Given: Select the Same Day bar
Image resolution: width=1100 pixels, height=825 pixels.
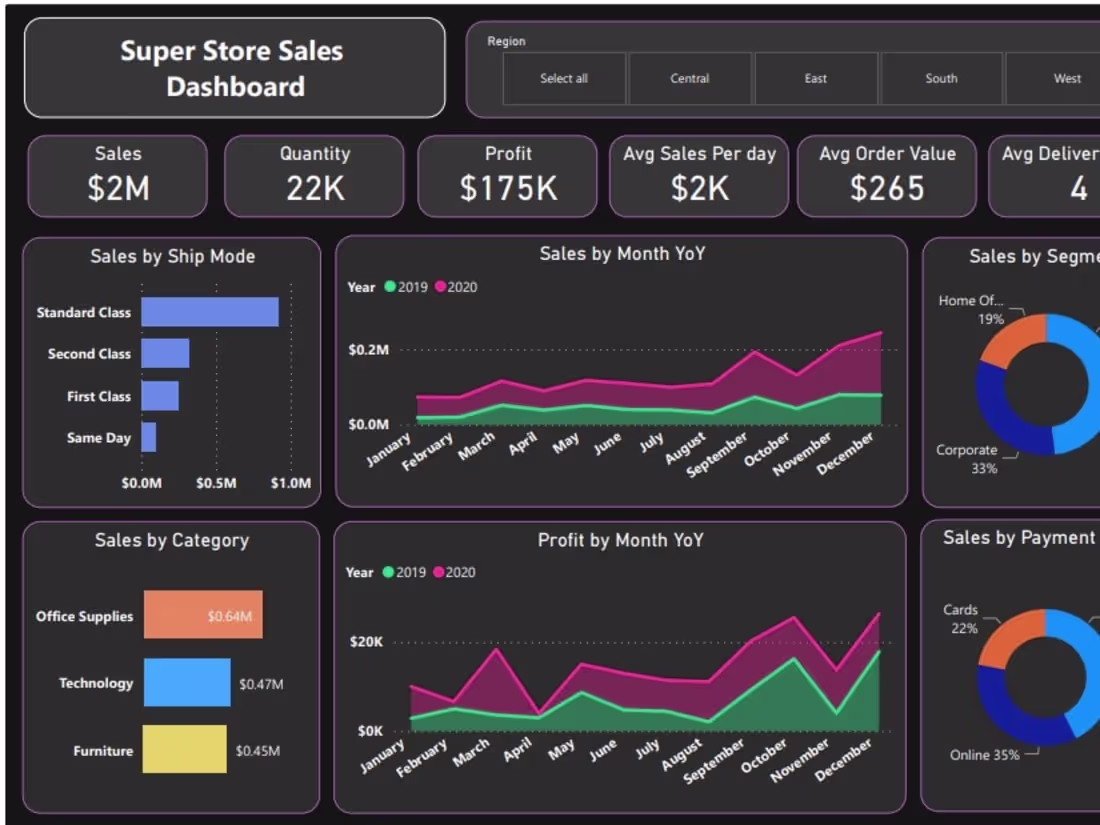Looking at the screenshot, I should (x=150, y=437).
